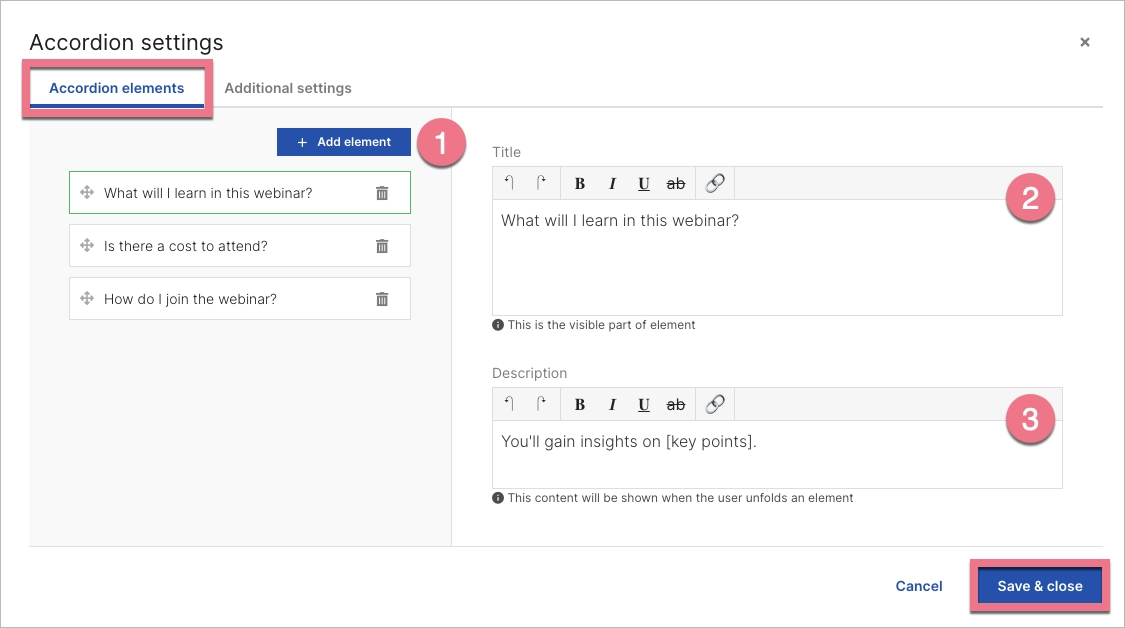This screenshot has height=628, width=1125.
Task: Delete the 'Is there a cost to attend?' element
Action: [x=381, y=245]
